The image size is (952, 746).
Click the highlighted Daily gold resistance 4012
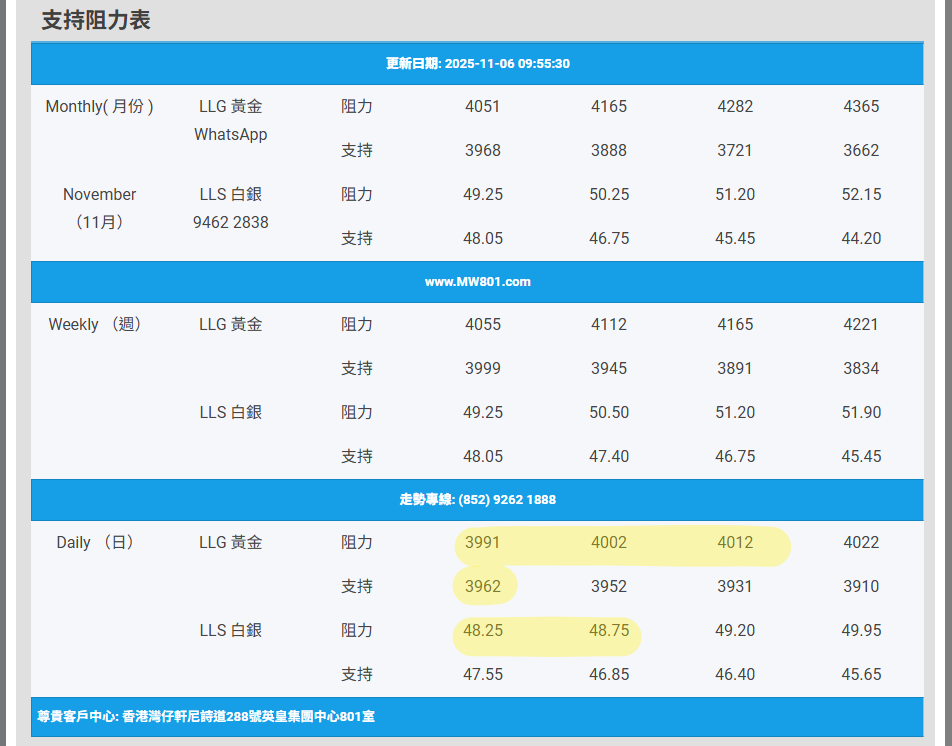(735, 542)
